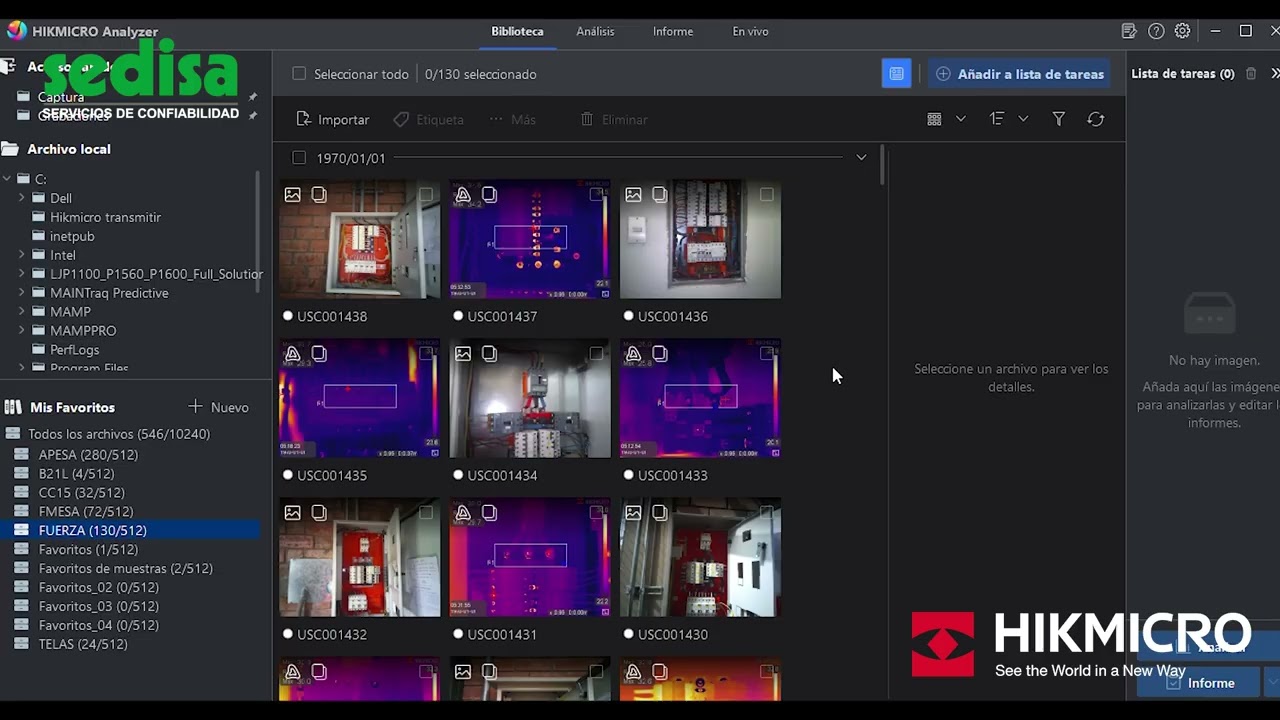Click the stacked pages icon on USC001430
This screenshot has width=1280, height=720.
660,513
